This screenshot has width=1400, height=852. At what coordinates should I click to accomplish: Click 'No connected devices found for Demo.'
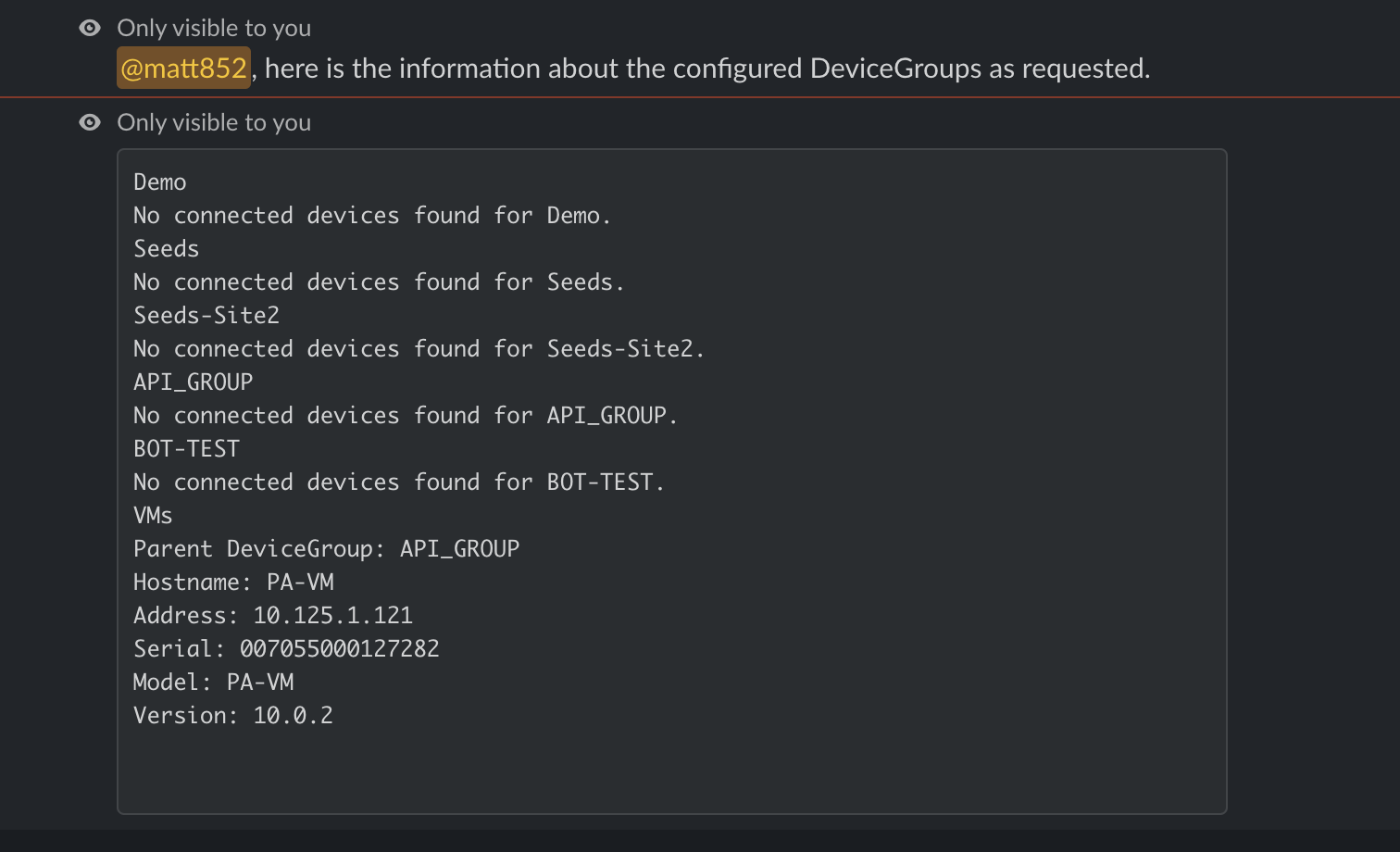[372, 216]
